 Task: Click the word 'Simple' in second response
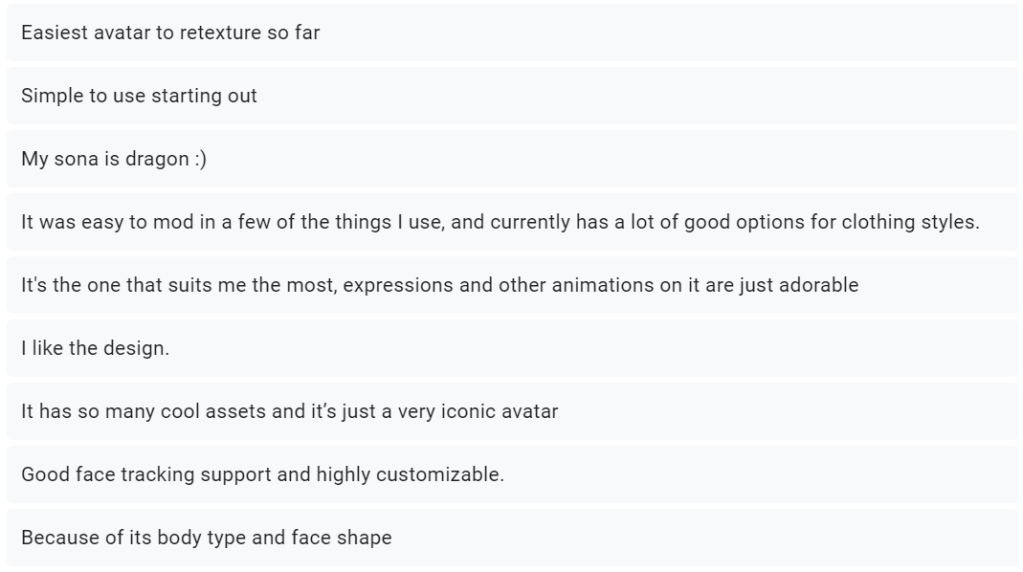click(x=49, y=96)
